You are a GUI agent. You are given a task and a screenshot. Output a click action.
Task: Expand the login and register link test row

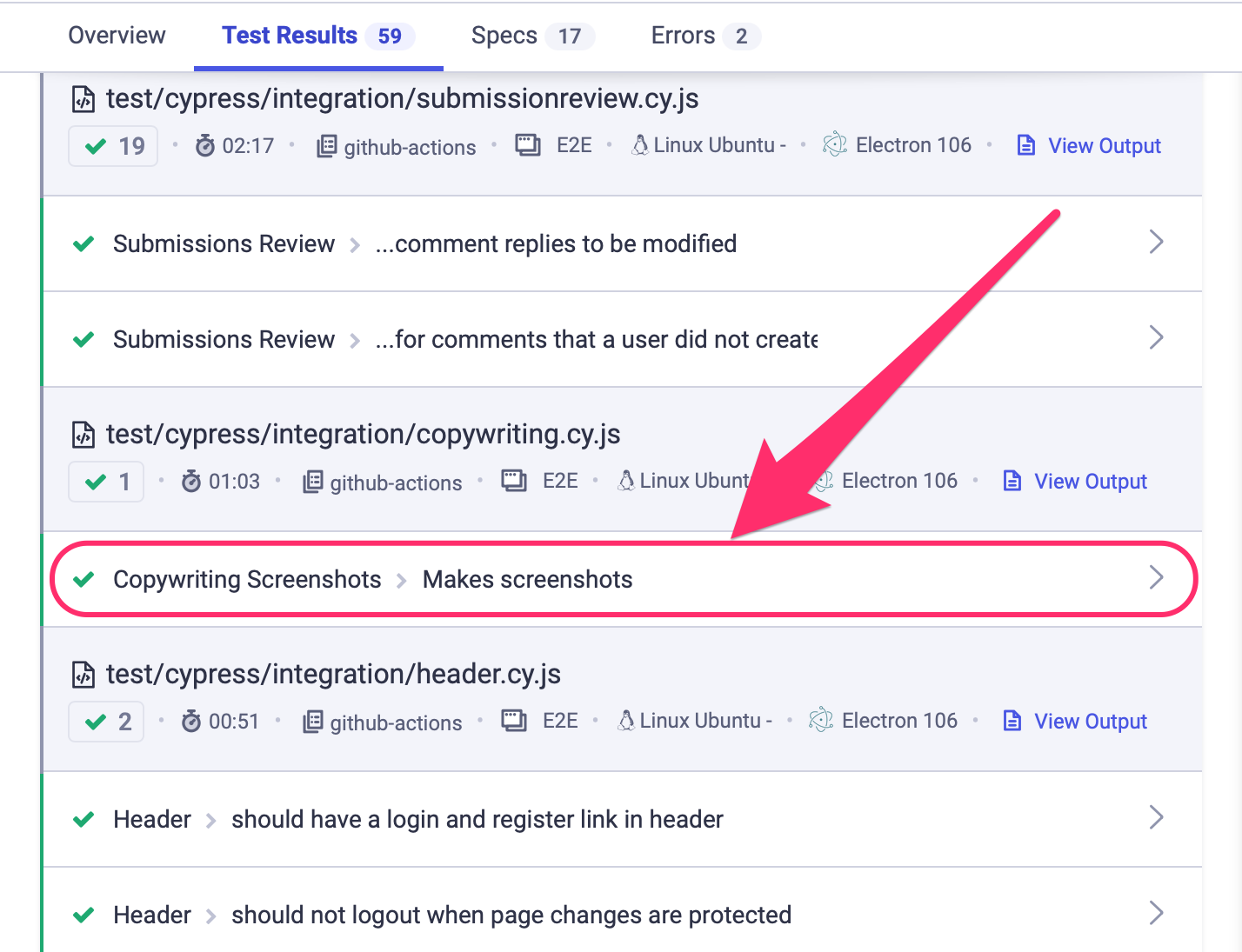pyautogui.click(x=1156, y=817)
